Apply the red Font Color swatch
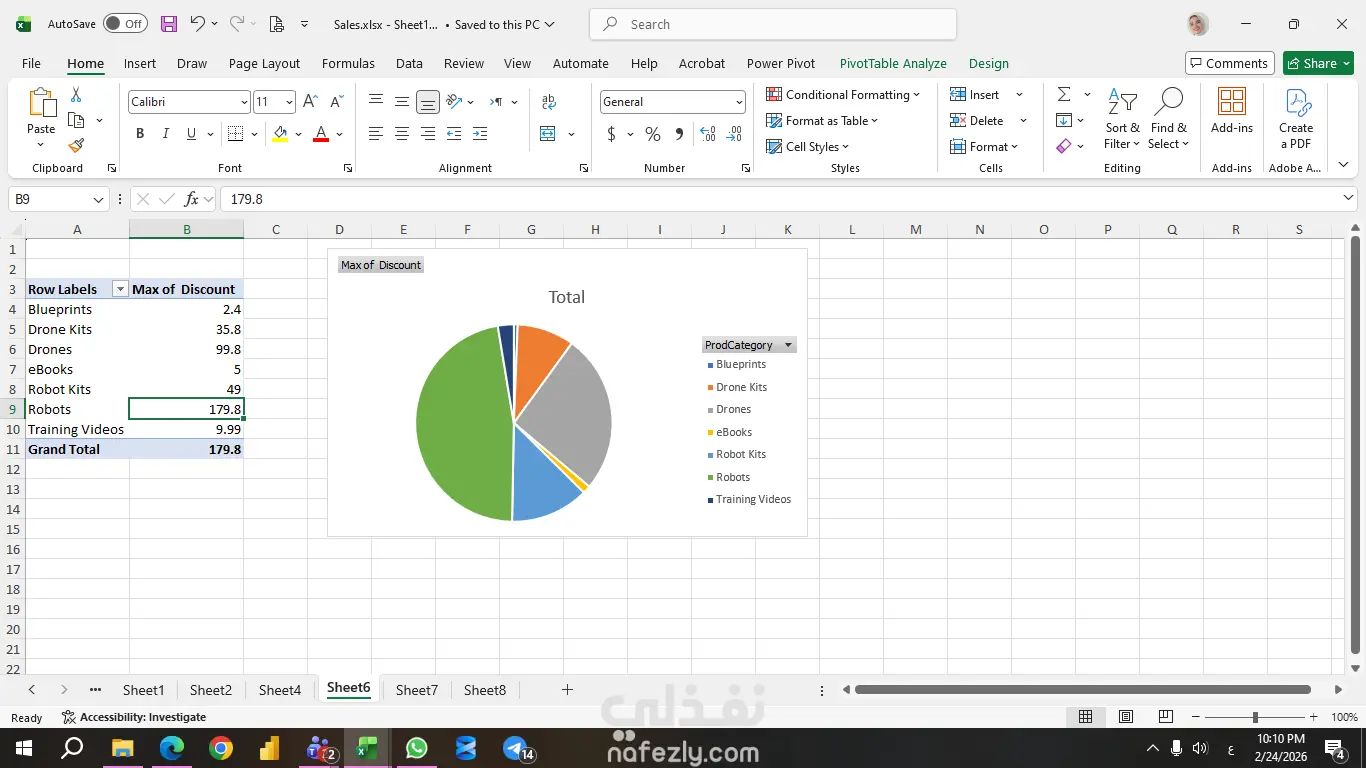1366x768 pixels. 321,134
